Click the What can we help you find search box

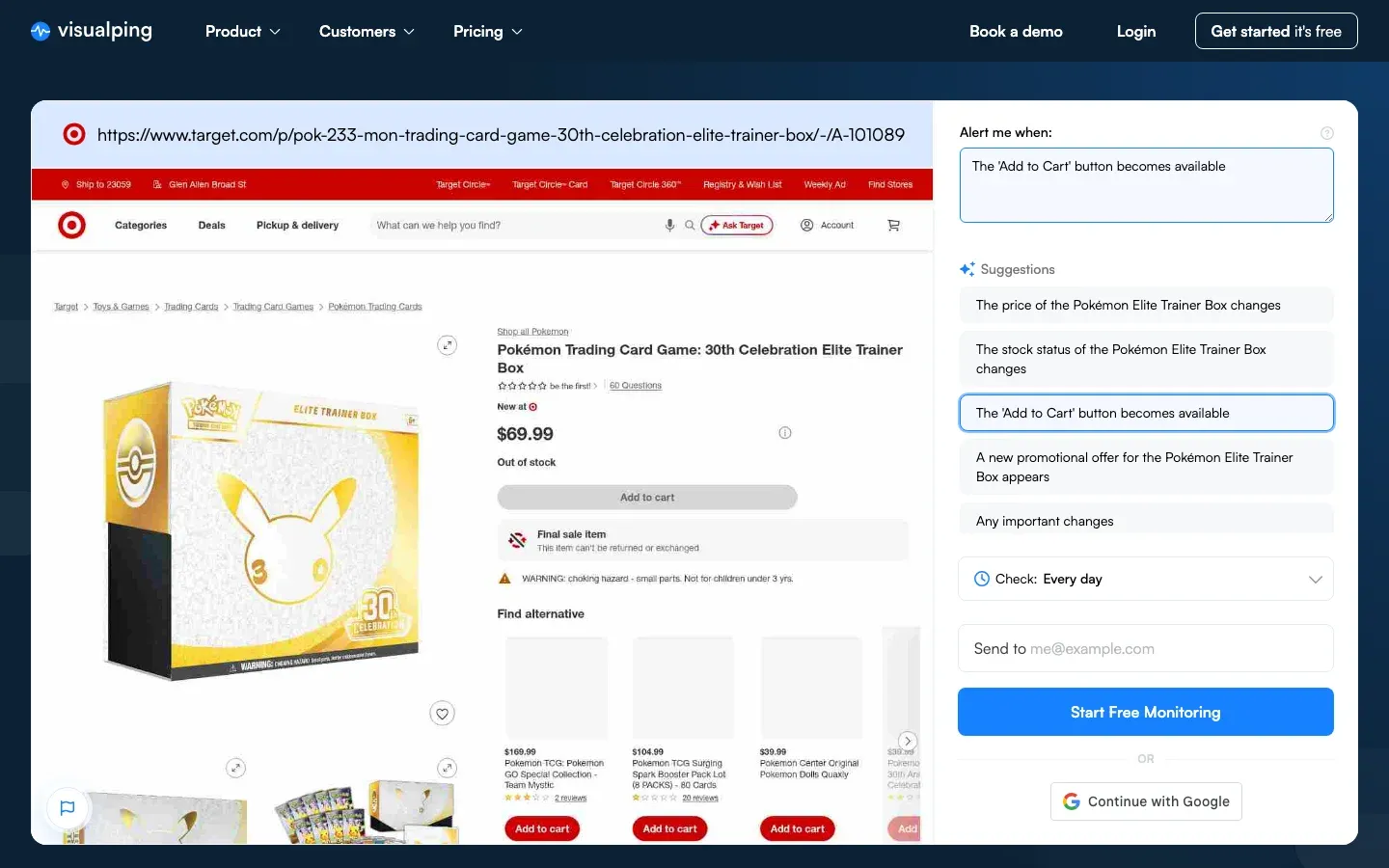[516, 226]
